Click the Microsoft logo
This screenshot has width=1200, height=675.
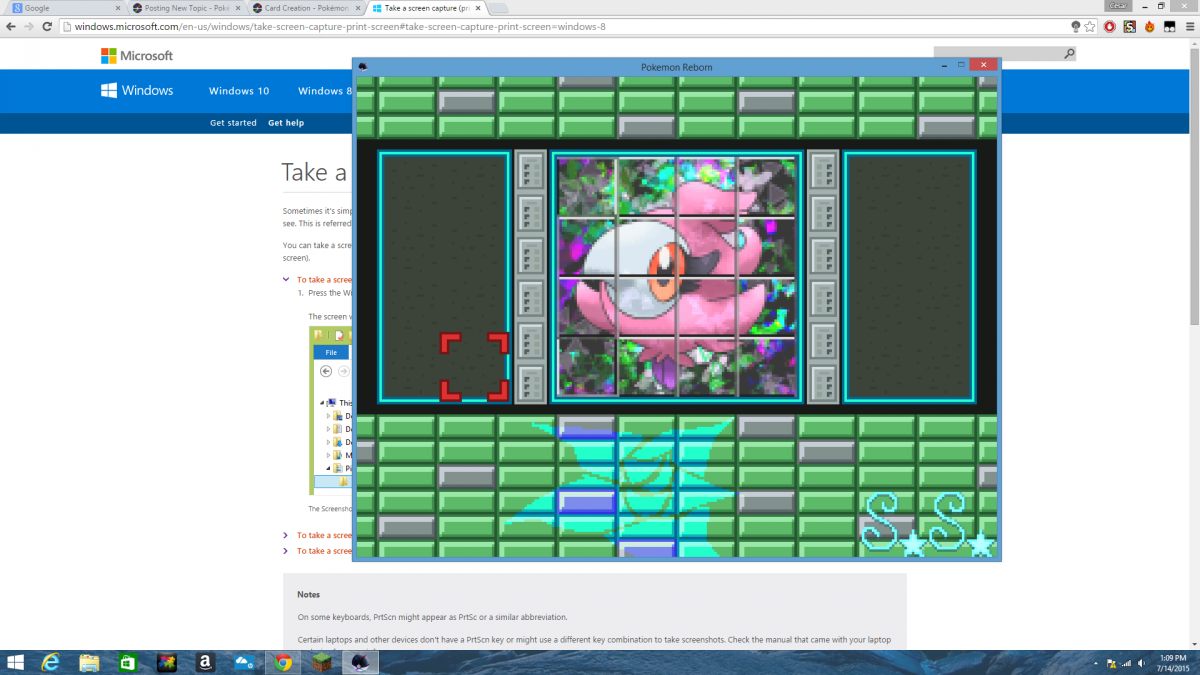137,56
